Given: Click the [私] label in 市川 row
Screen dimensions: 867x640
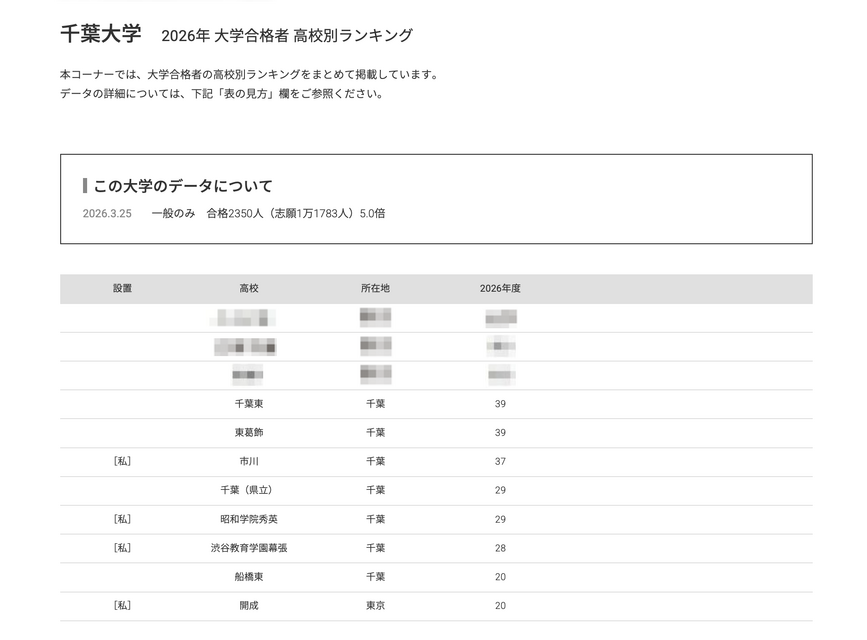Looking at the screenshot, I should pyautogui.click(x=122, y=461).
